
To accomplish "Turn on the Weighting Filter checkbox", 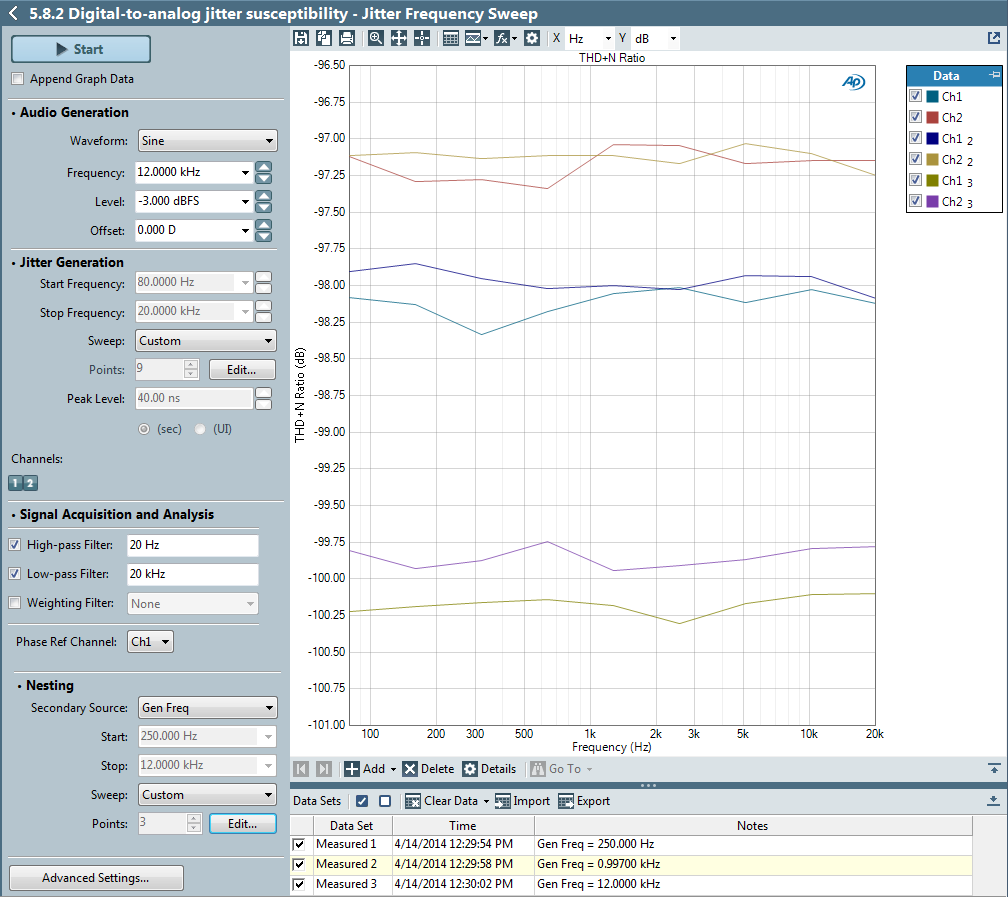I will 15,603.
